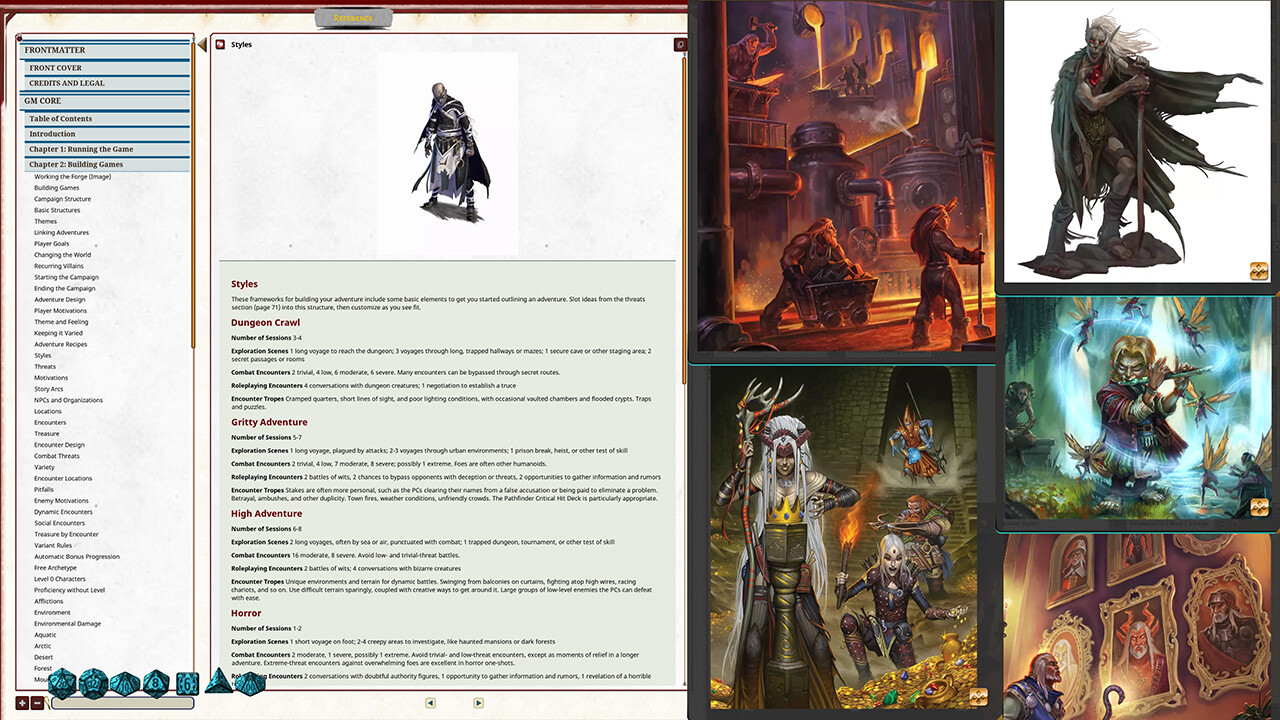Open the Threats entry in the sidebar
Screen dimensions: 1280x720
44,366
